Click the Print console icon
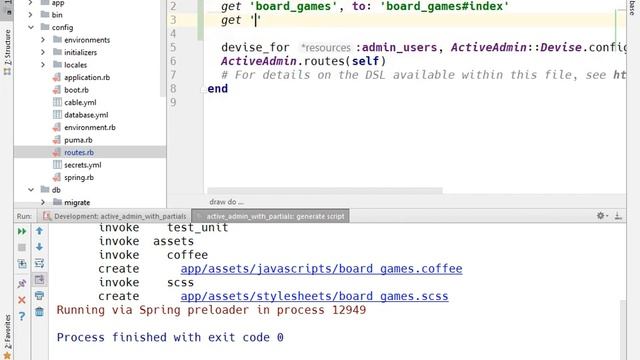640x360 pixels. 39,296
